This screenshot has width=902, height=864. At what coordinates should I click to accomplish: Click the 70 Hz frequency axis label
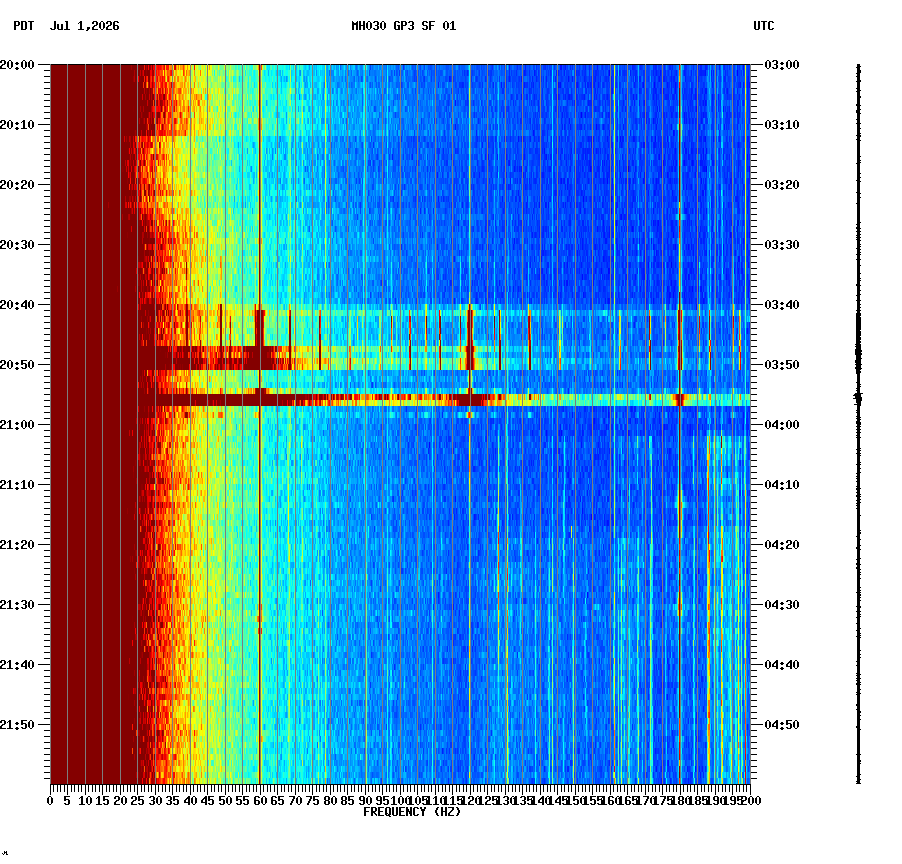click(295, 801)
